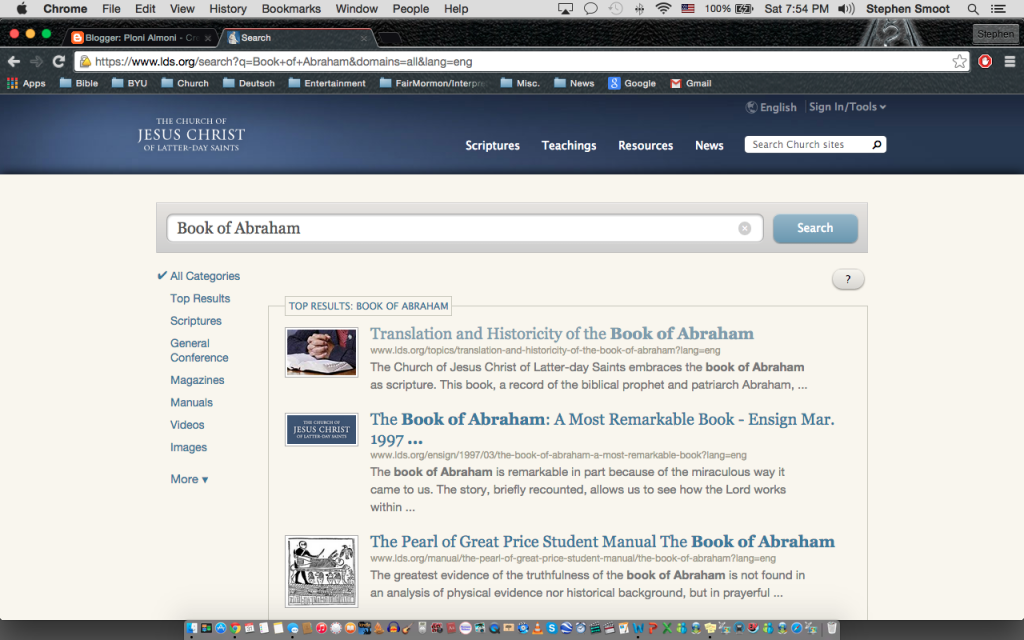The width and height of the screenshot is (1024, 640).
Task: Open the FairMormon/Interpreter bookmarks folder
Action: (433, 83)
